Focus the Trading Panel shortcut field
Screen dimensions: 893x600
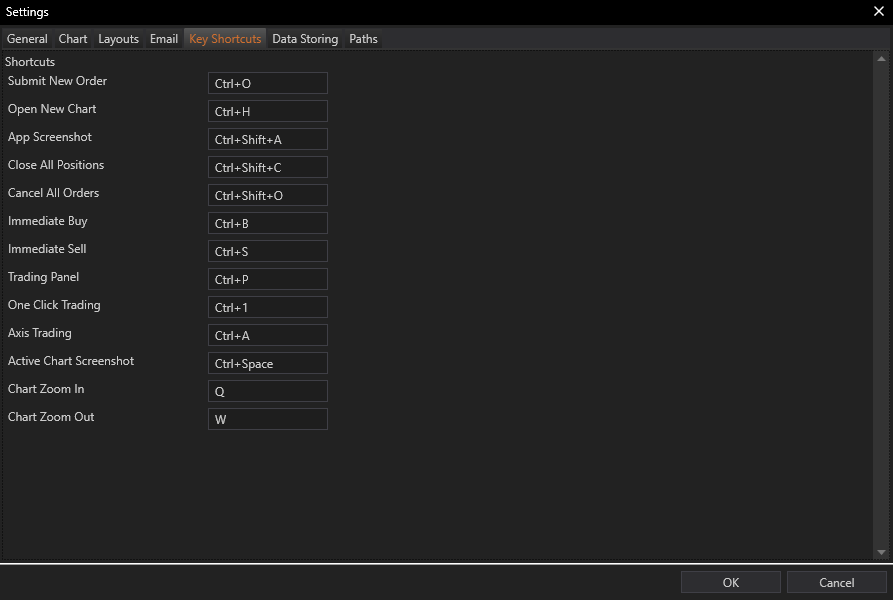[x=267, y=279]
